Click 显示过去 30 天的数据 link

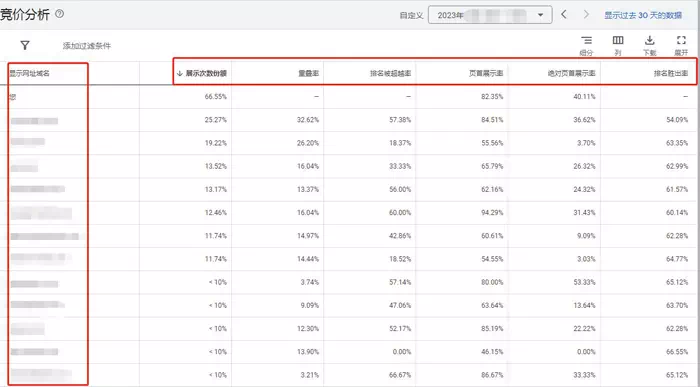pos(643,15)
